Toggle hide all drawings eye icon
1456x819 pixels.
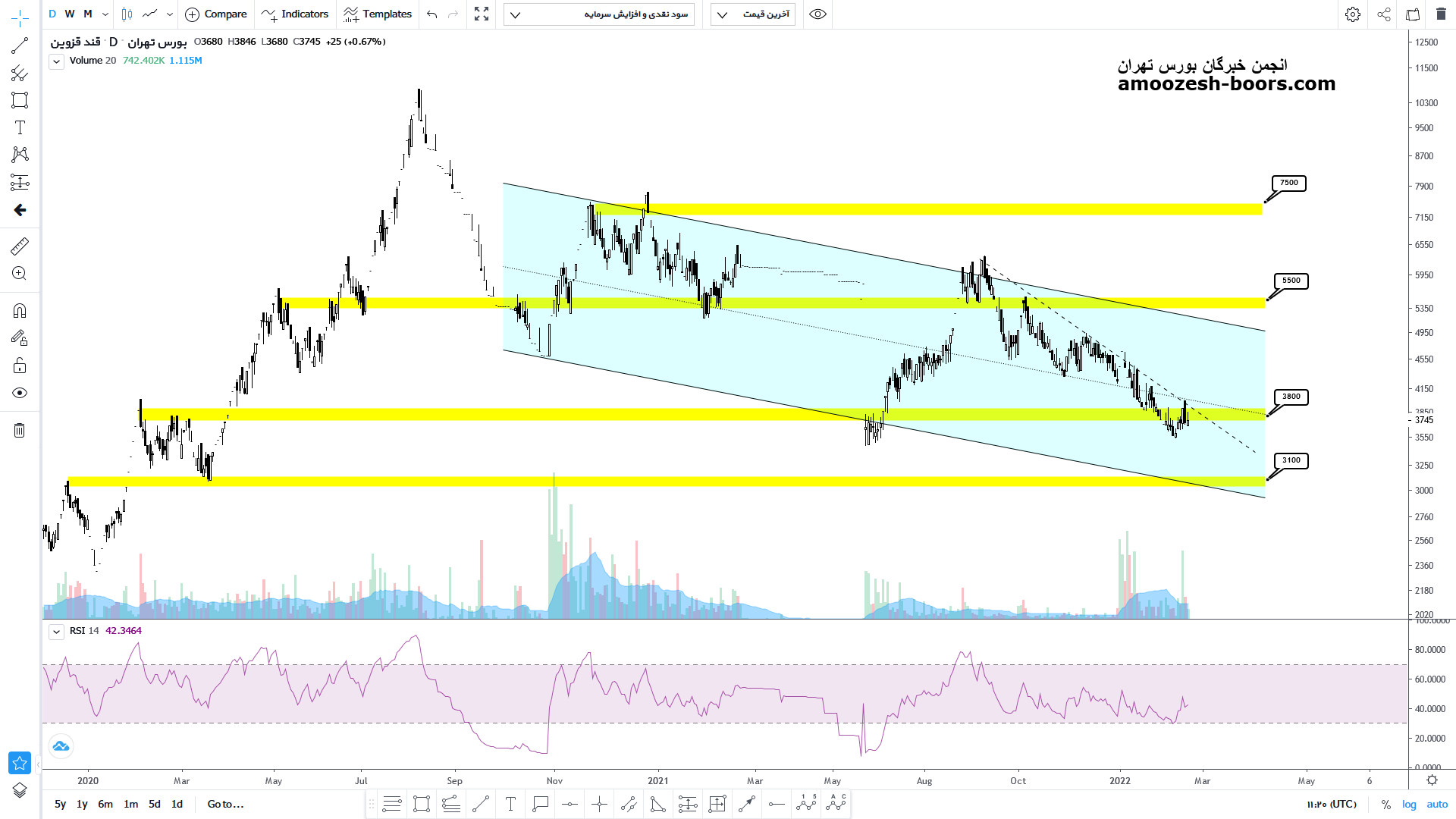click(20, 393)
